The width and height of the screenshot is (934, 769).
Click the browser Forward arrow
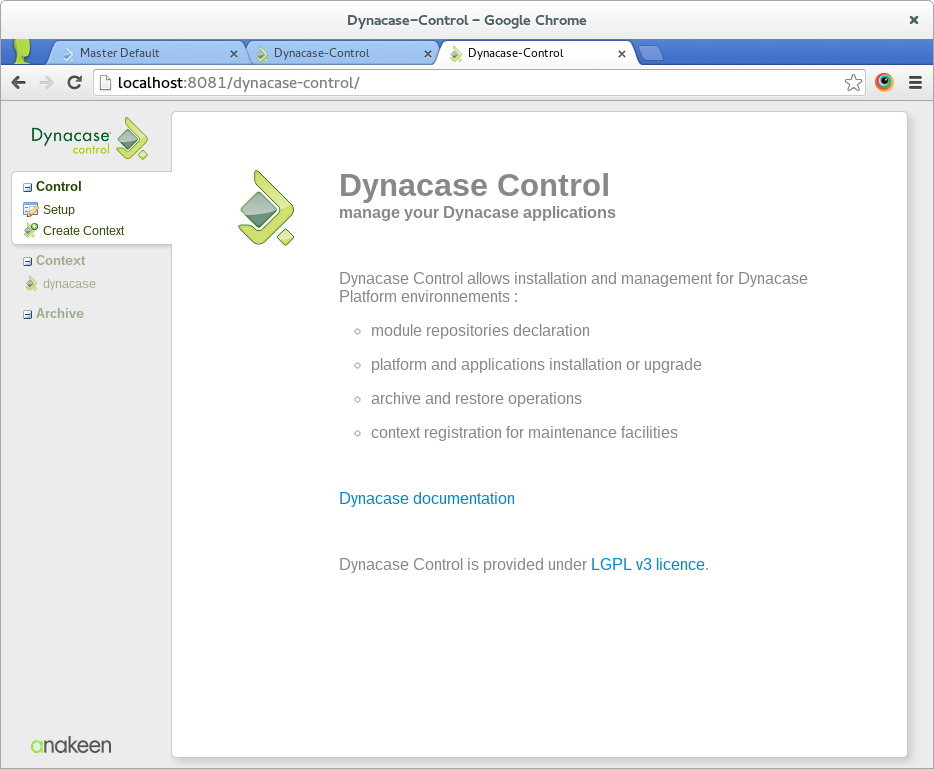coord(46,82)
